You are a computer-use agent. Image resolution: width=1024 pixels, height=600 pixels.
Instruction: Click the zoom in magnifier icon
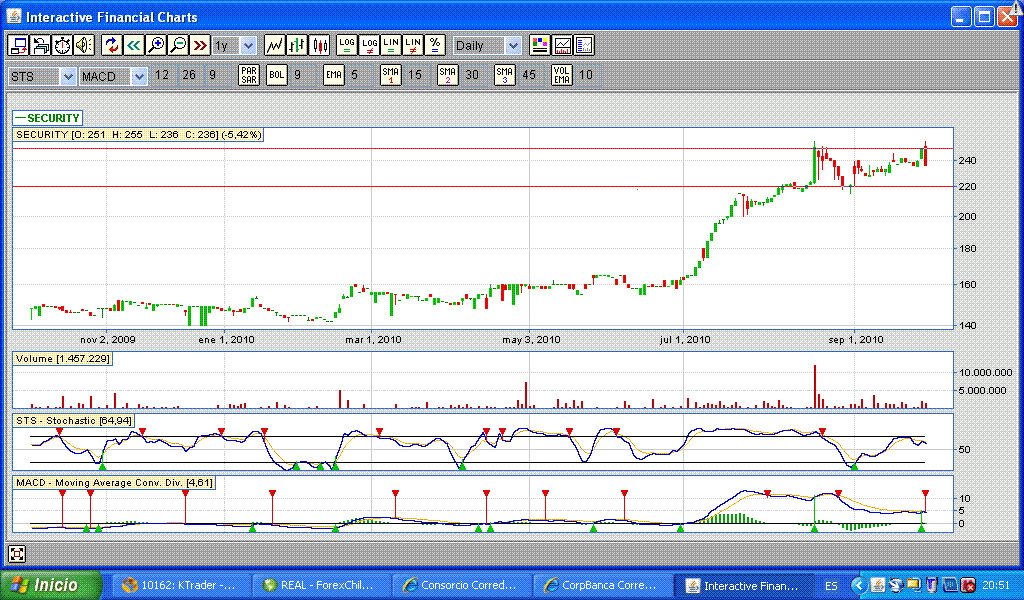[156, 45]
